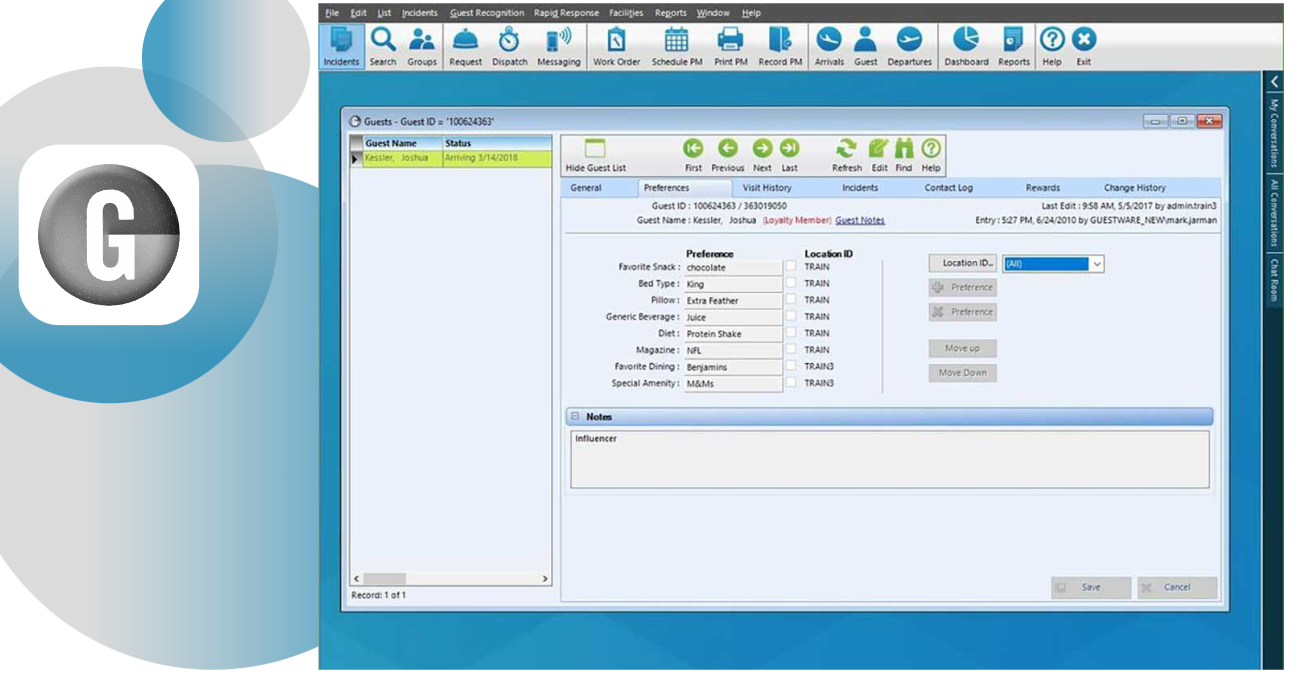
Task: Click the Location ID button
Action: pyautogui.click(x=963, y=263)
